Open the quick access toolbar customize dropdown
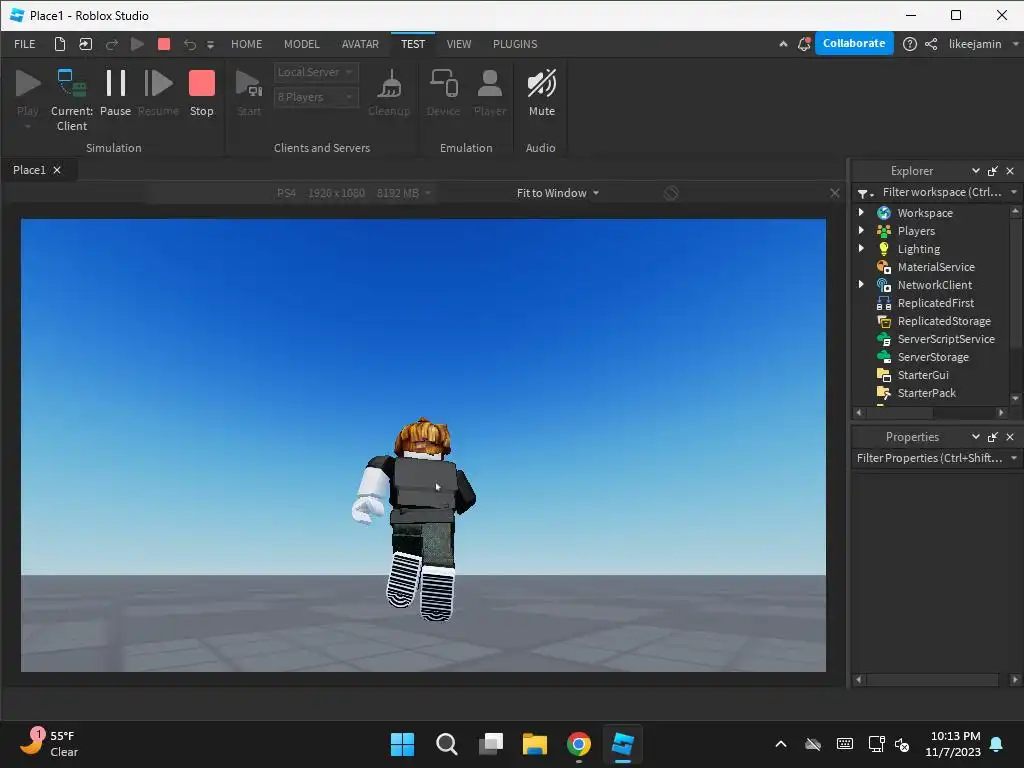1024x768 pixels. 210,44
